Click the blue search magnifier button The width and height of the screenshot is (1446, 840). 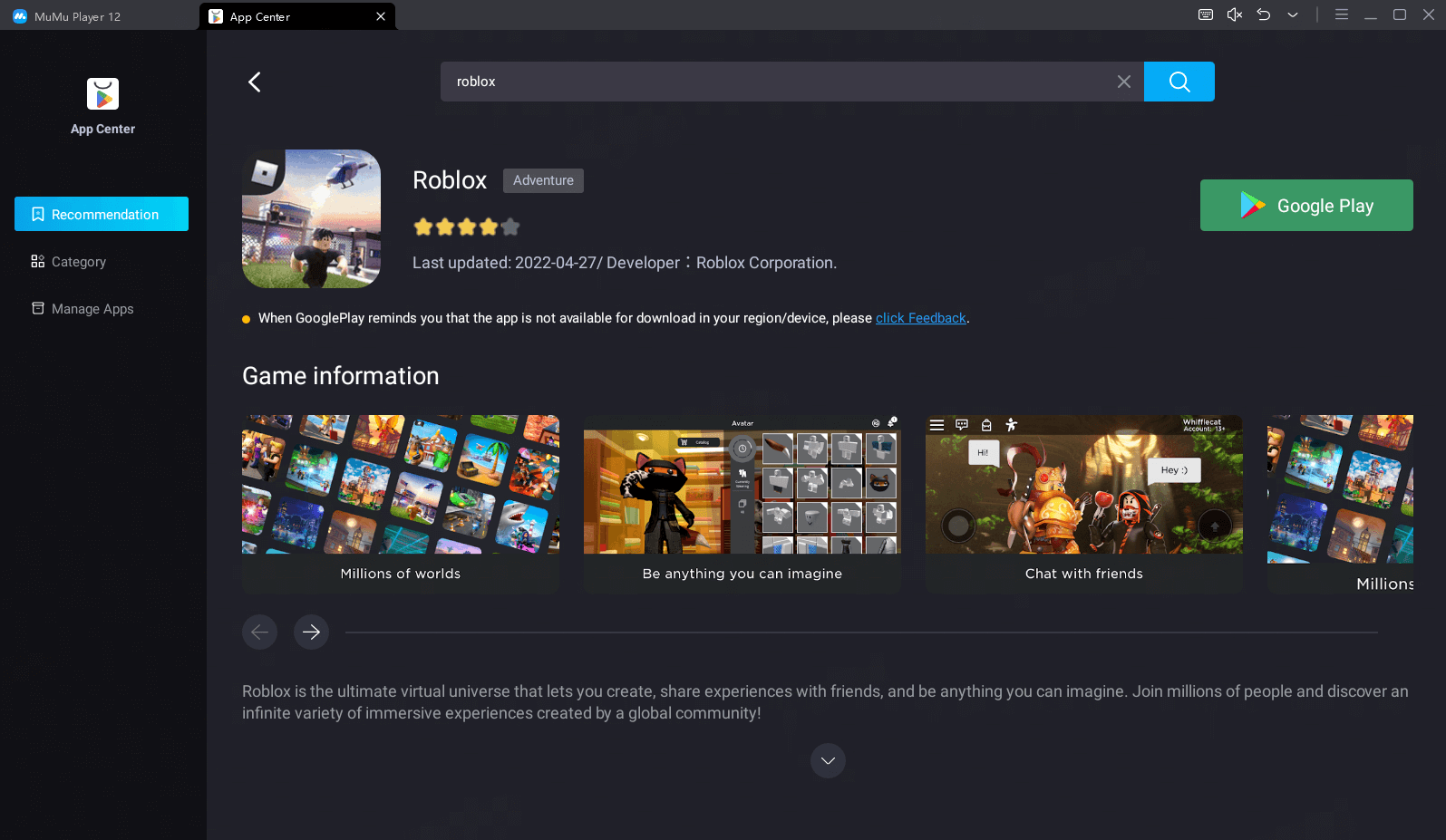tap(1179, 82)
